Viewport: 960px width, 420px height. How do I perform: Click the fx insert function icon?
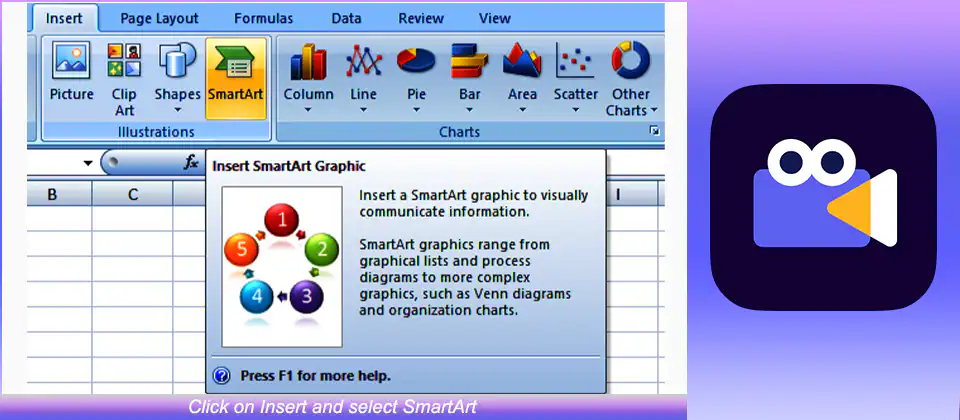[x=192, y=162]
